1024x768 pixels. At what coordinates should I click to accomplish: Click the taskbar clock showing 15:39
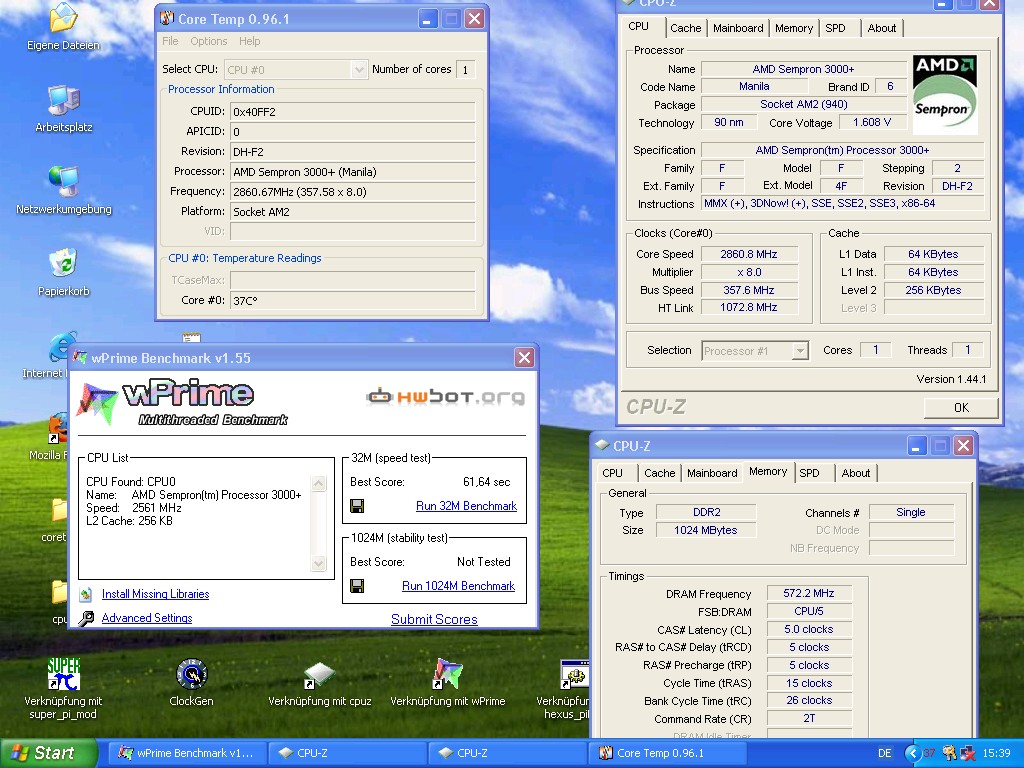(996, 753)
